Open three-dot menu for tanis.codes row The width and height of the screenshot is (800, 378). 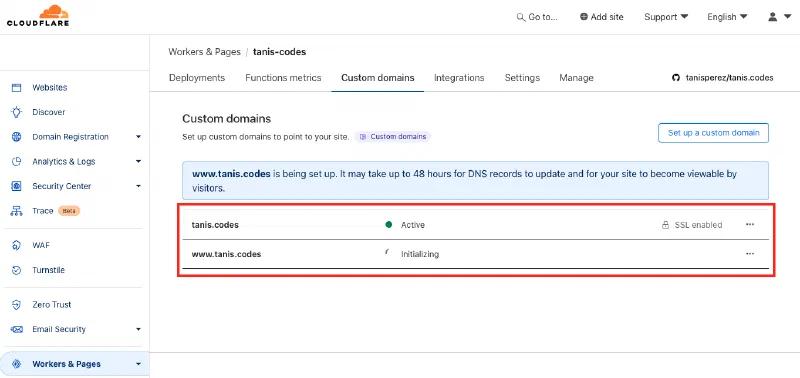coord(749,224)
